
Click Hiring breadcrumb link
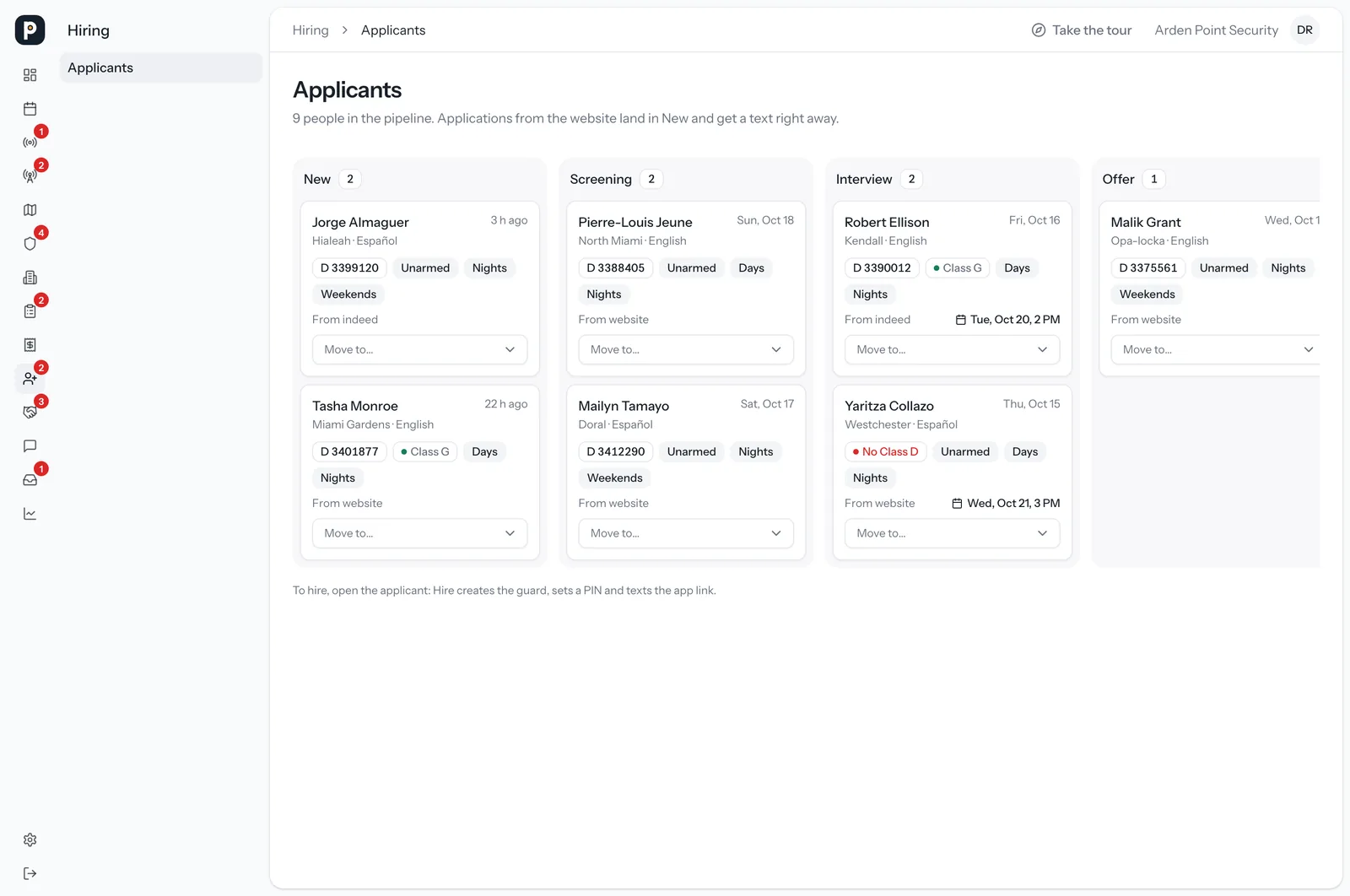(x=310, y=30)
